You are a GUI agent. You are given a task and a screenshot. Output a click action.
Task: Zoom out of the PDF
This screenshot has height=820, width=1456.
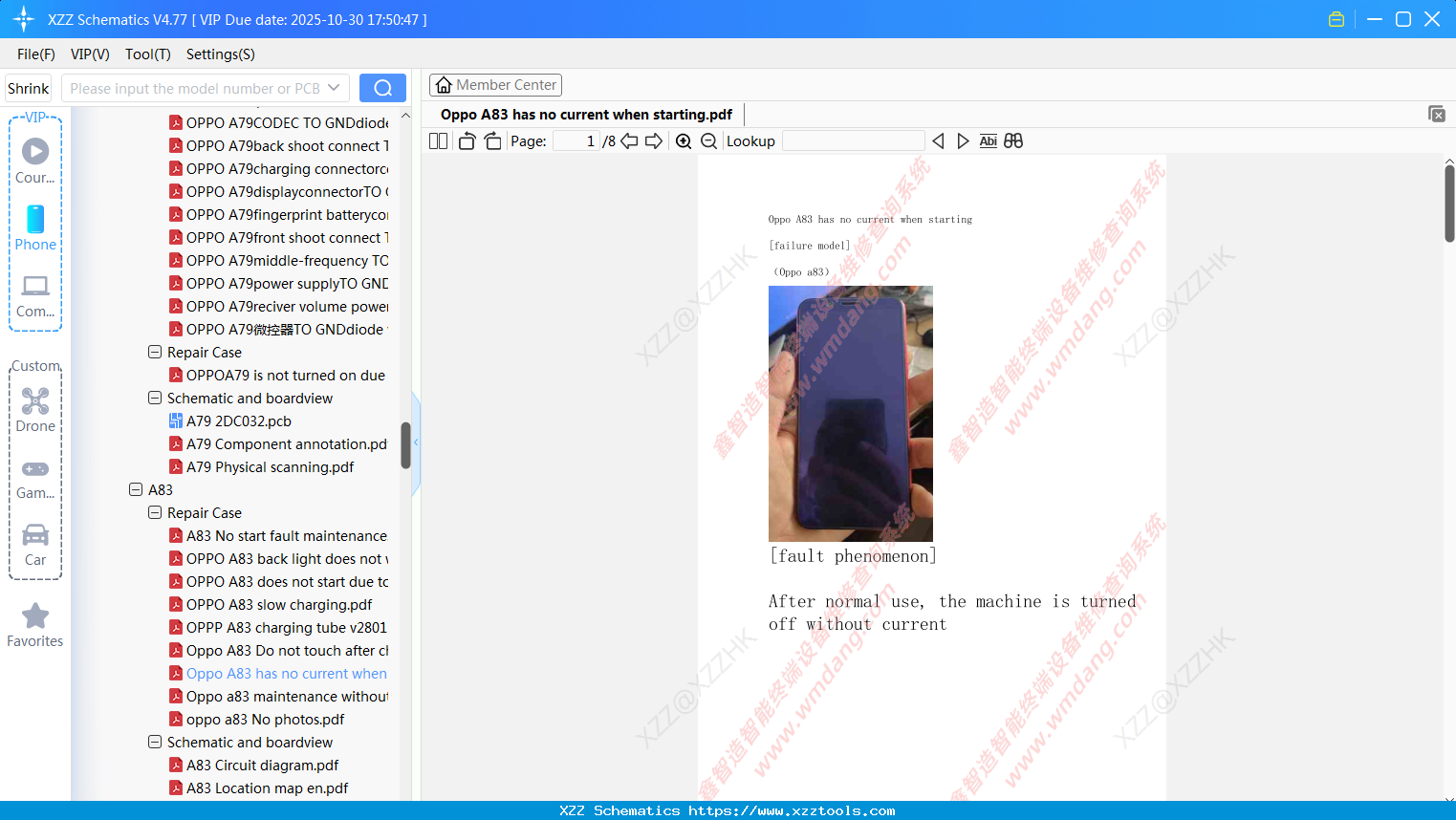point(708,141)
